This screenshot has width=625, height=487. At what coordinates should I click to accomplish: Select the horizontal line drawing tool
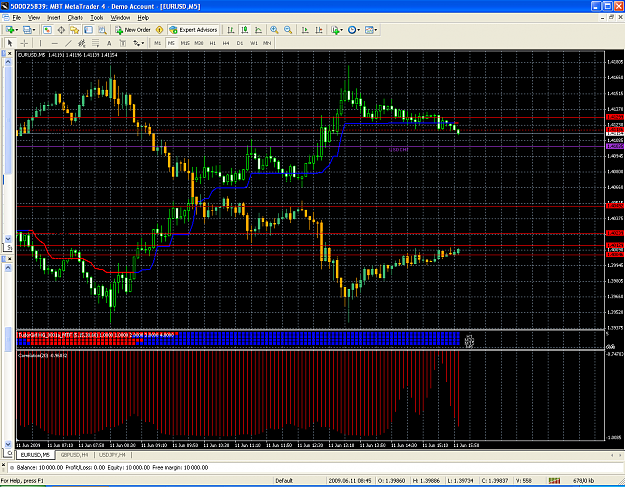point(55,43)
